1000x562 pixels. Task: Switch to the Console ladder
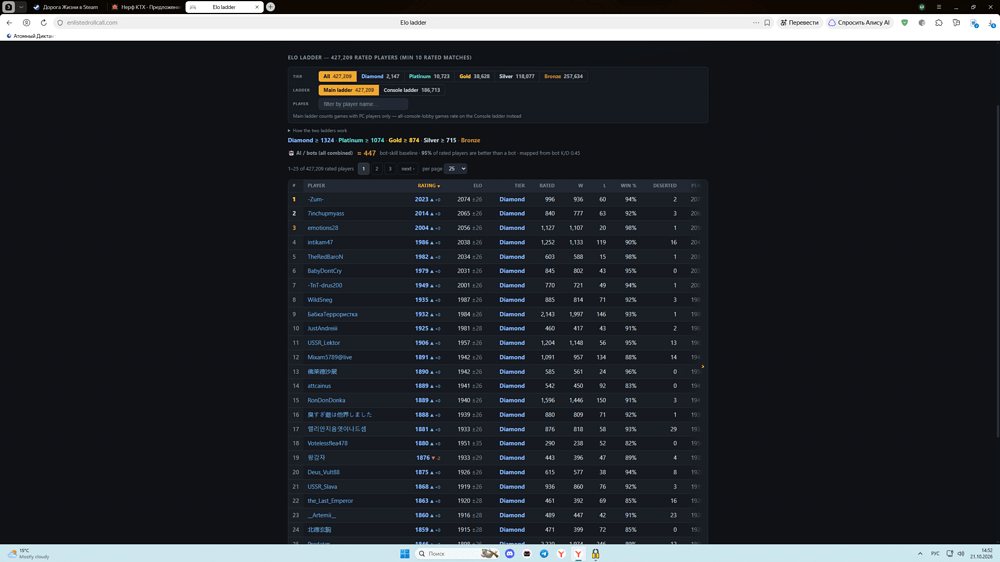(x=411, y=90)
